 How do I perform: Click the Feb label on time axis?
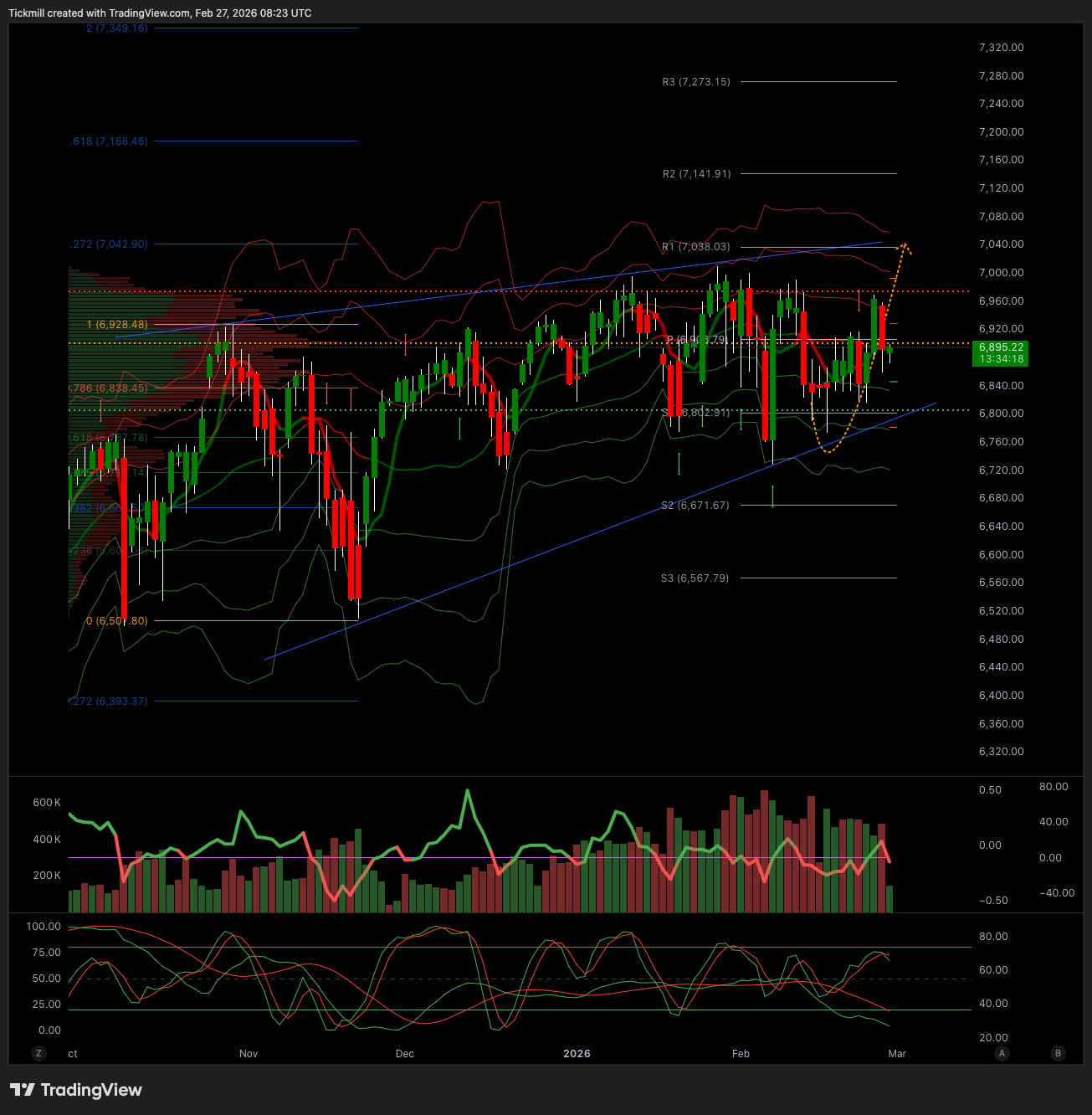pos(741,1054)
